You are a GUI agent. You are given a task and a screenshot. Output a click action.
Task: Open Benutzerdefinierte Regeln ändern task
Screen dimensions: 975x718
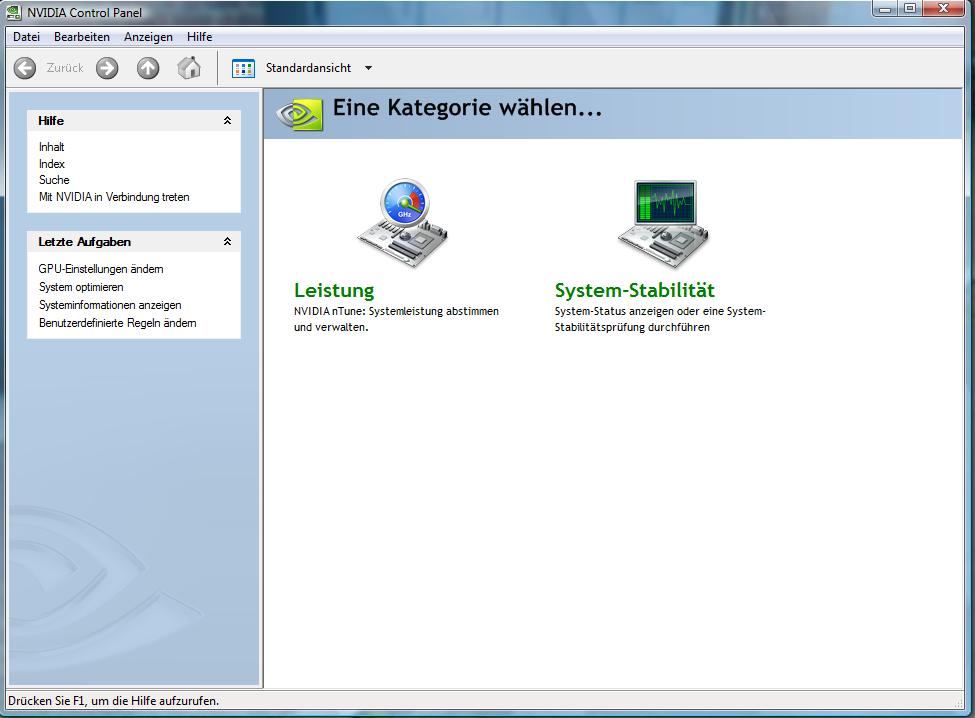coord(118,323)
